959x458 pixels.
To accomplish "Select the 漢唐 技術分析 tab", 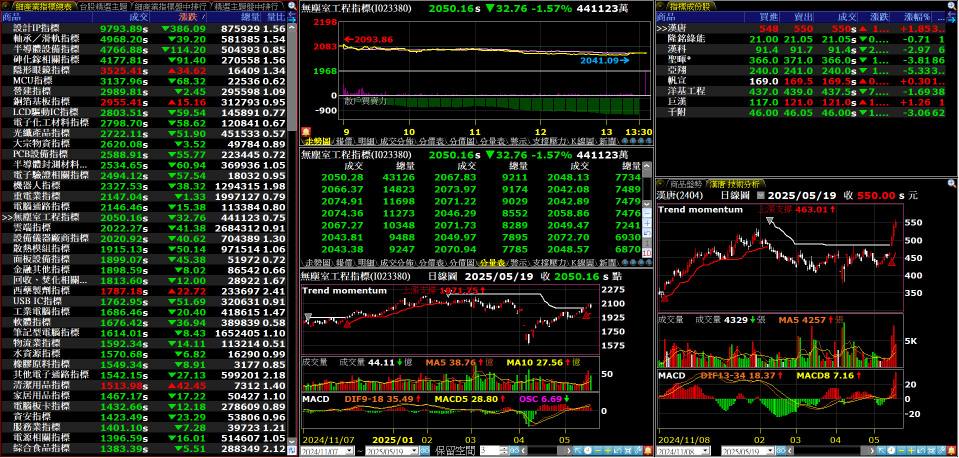I will 734,183.
